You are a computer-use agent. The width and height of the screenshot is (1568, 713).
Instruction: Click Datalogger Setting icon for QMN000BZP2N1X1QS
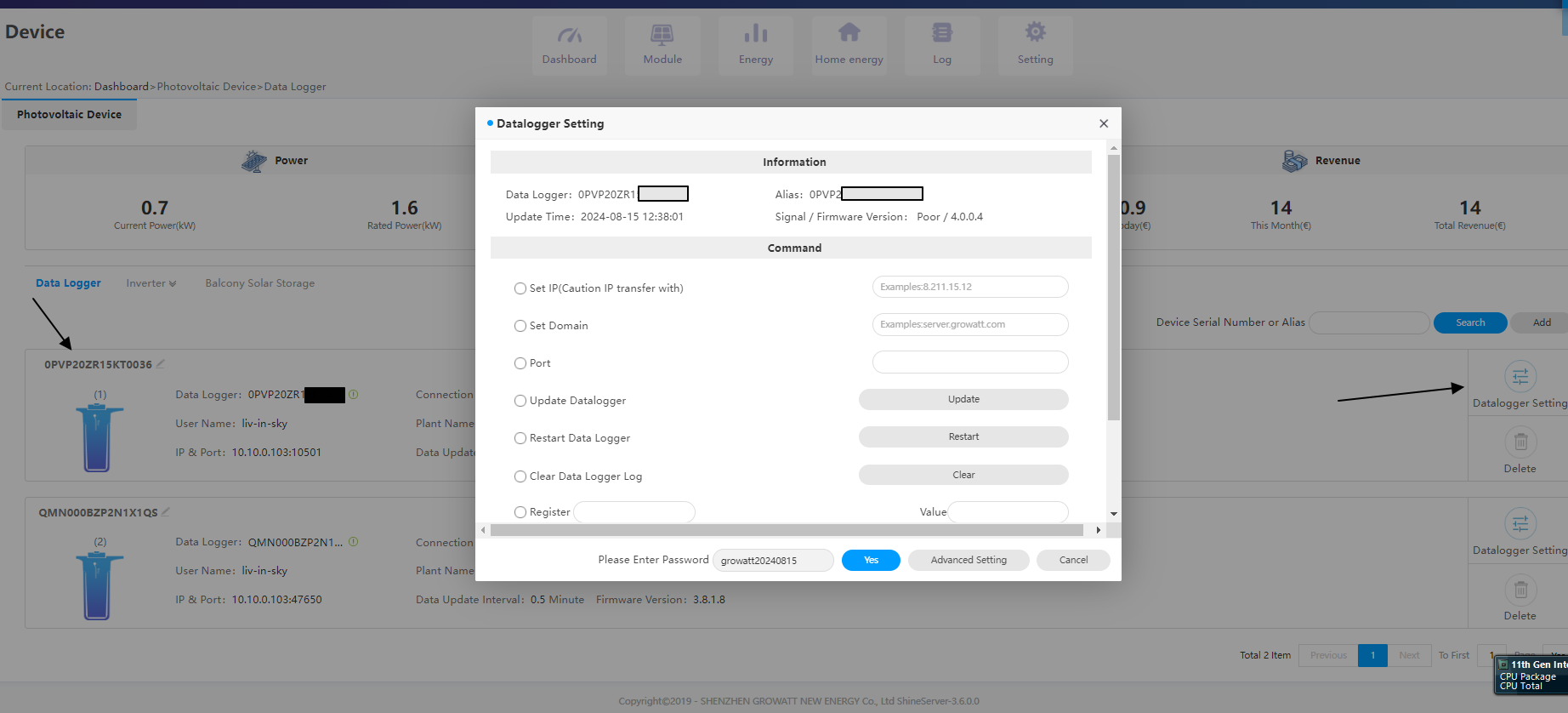click(1520, 524)
